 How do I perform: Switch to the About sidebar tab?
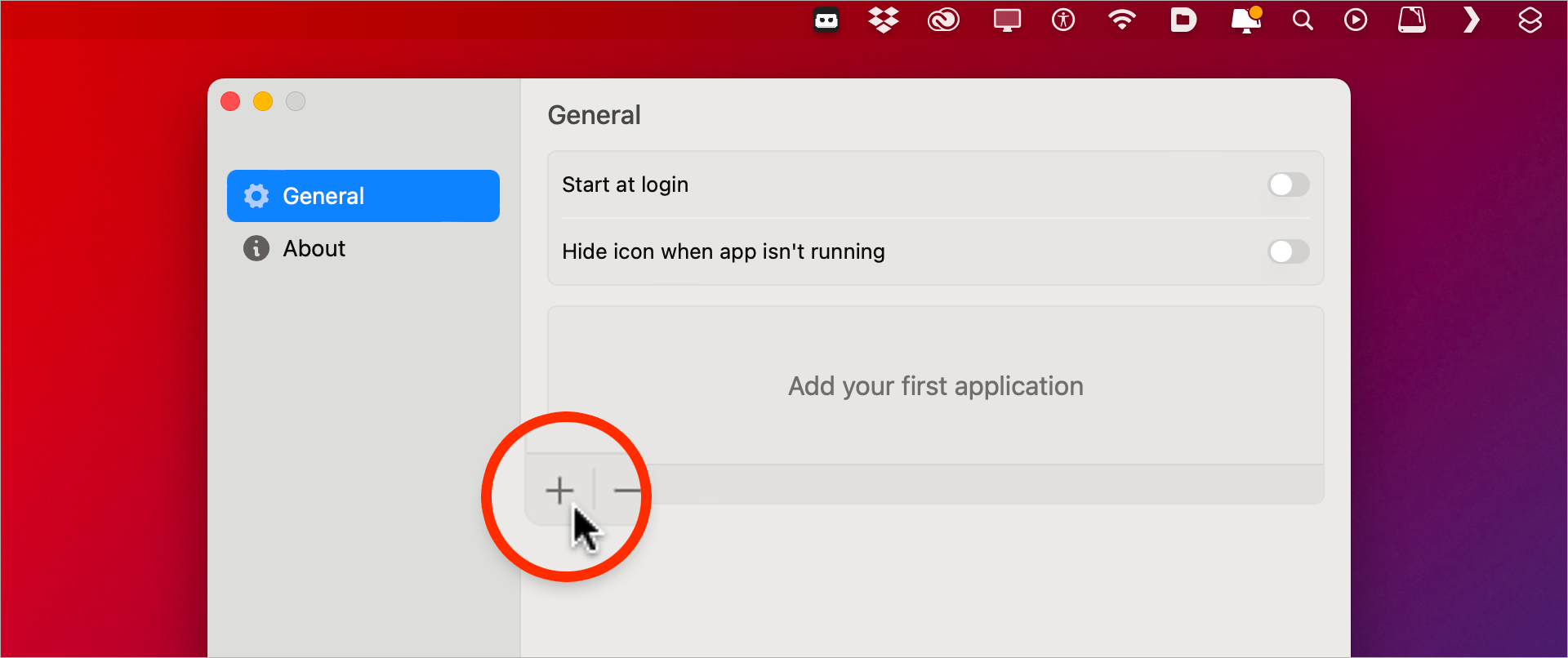tap(314, 248)
